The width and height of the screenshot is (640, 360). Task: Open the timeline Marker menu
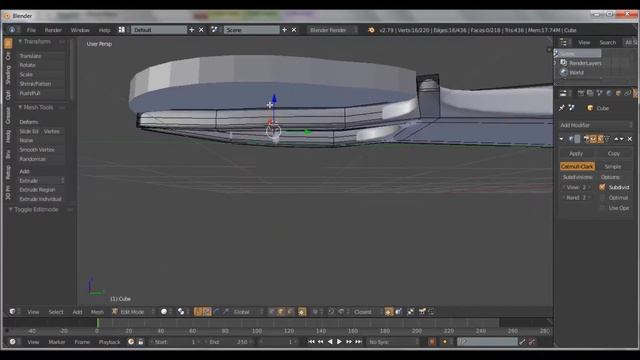(57, 342)
